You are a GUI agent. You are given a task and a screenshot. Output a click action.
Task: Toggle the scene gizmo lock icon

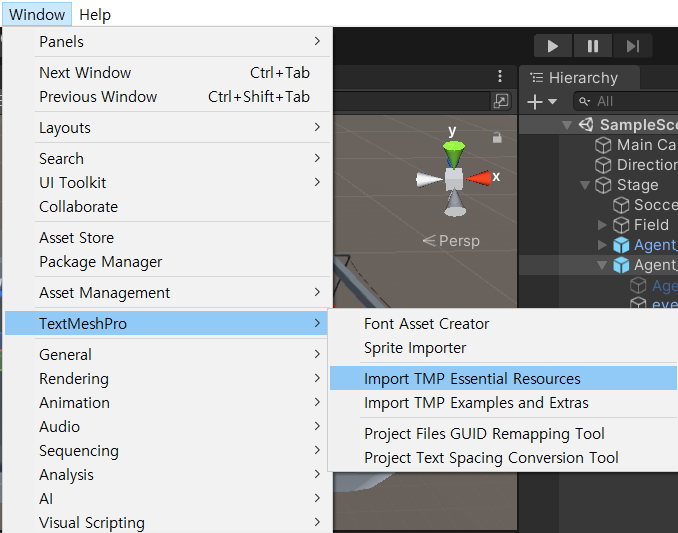click(x=497, y=137)
